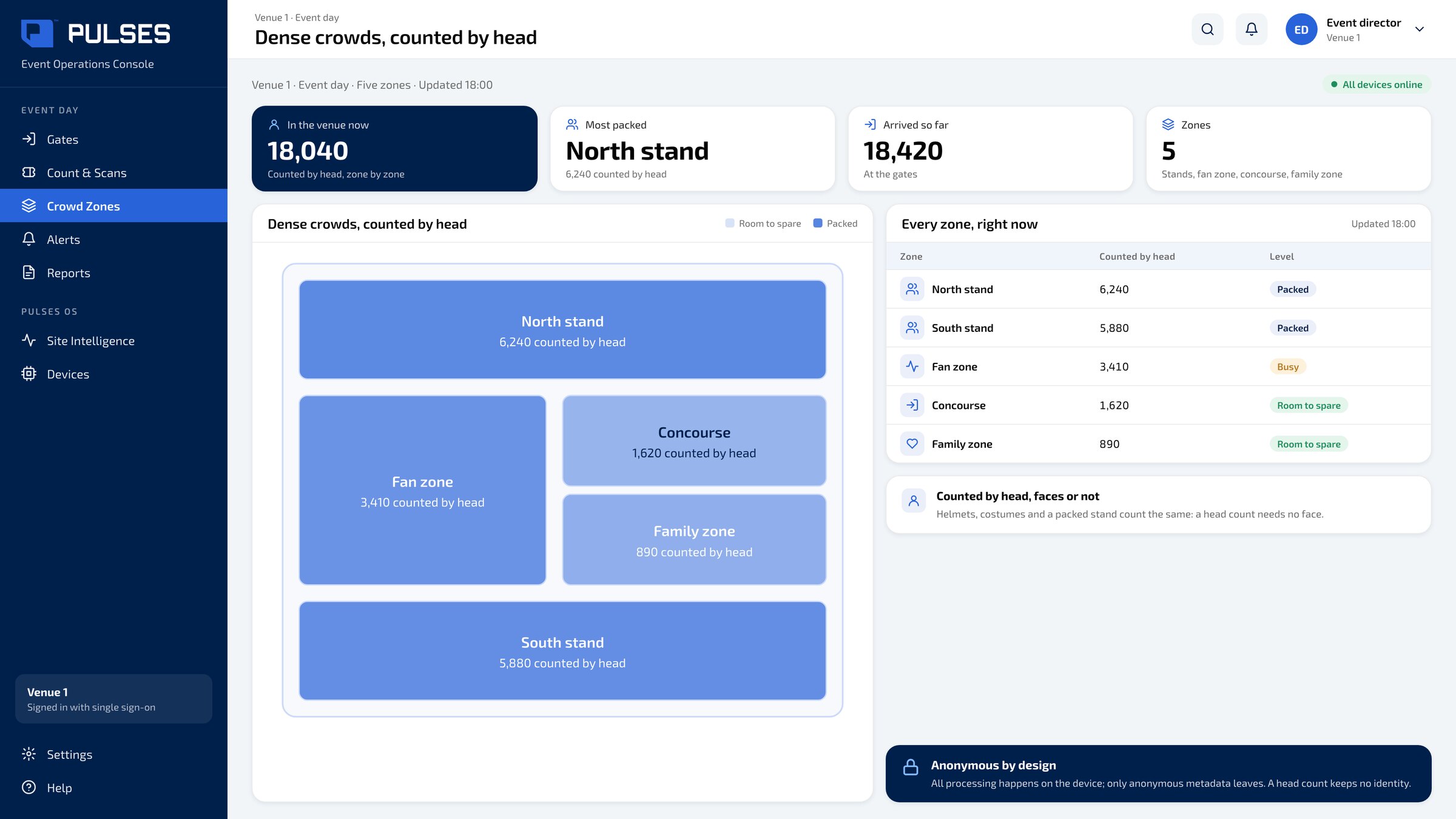Open Reports in the sidebar
Image resolution: width=1456 pixels, height=819 pixels.
pos(113,272)
